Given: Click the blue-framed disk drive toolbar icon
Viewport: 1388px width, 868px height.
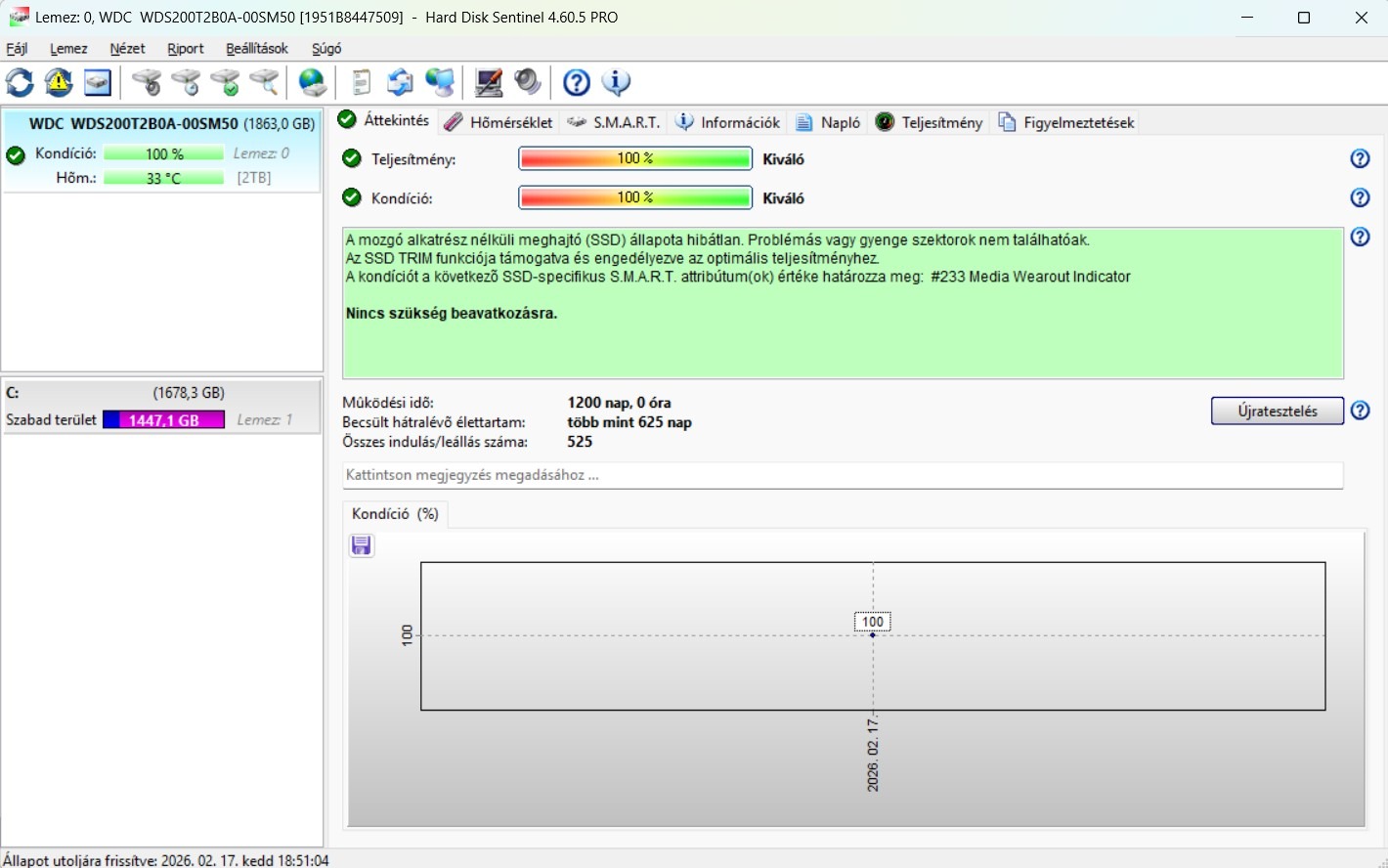Looking at the screenshot, I should coord(98,83).
